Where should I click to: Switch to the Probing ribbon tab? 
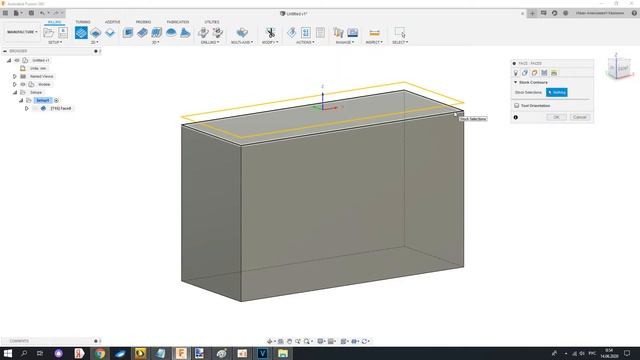click(143, 22)
